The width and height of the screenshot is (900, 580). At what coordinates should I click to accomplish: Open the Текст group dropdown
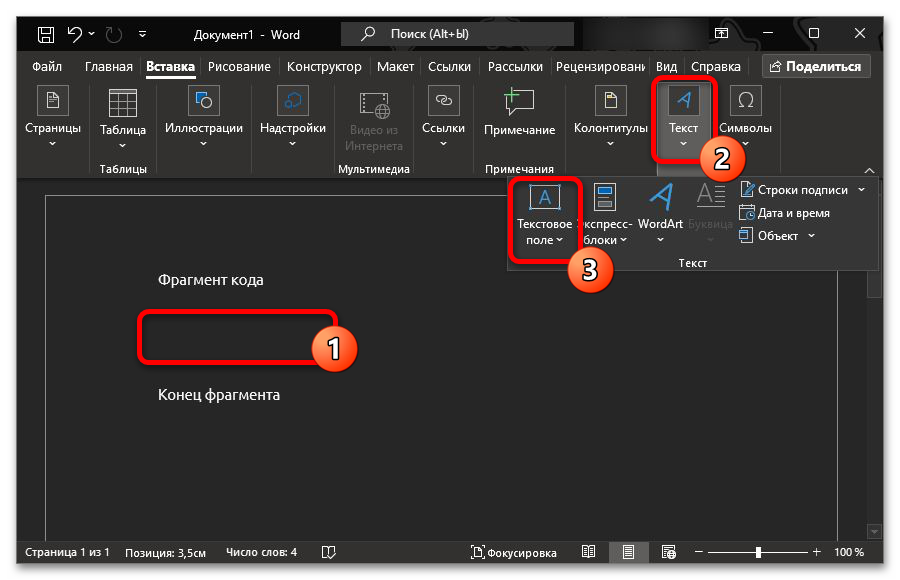coord(683,118)
